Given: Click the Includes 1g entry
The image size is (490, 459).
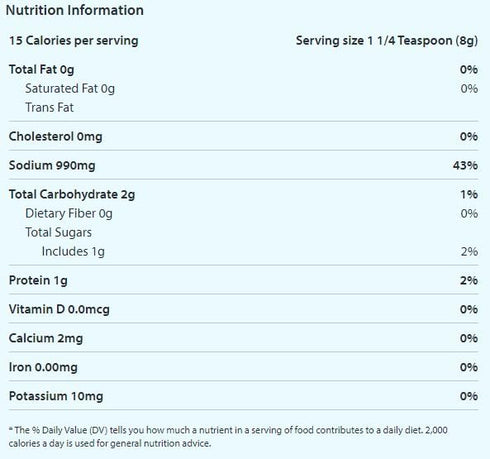Looking at the screenshot, I should click(x=73, y=252).
